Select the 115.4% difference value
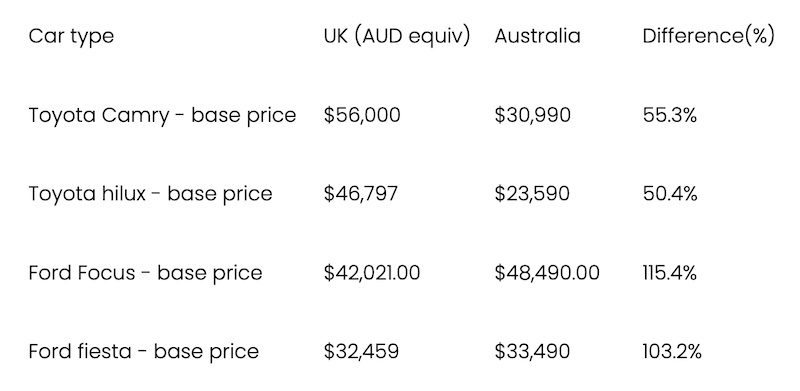Image resolution: width=800 pixels, height=391 pixels. point(669,273)
